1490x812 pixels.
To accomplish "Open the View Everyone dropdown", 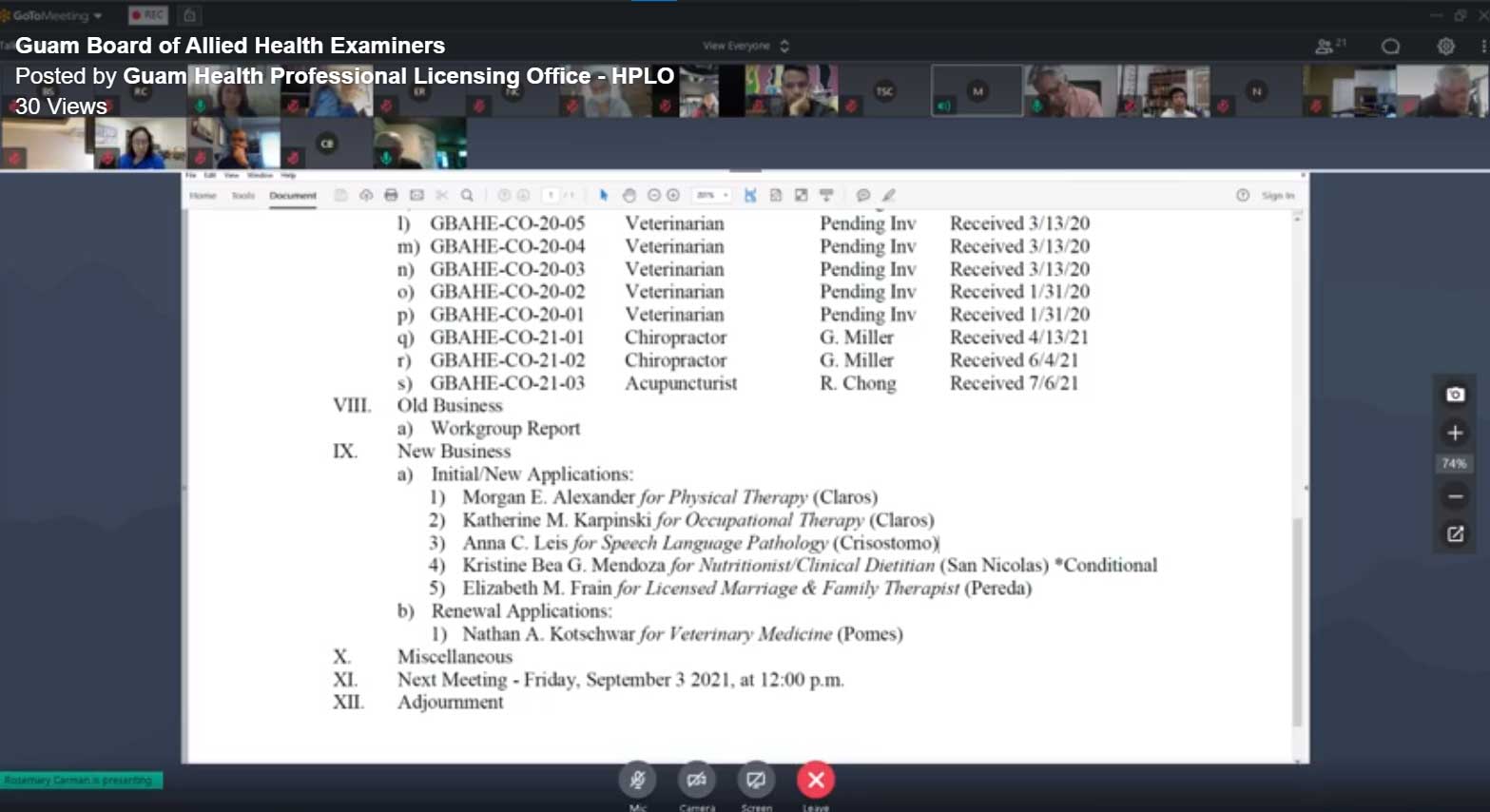I will point(746,46).
